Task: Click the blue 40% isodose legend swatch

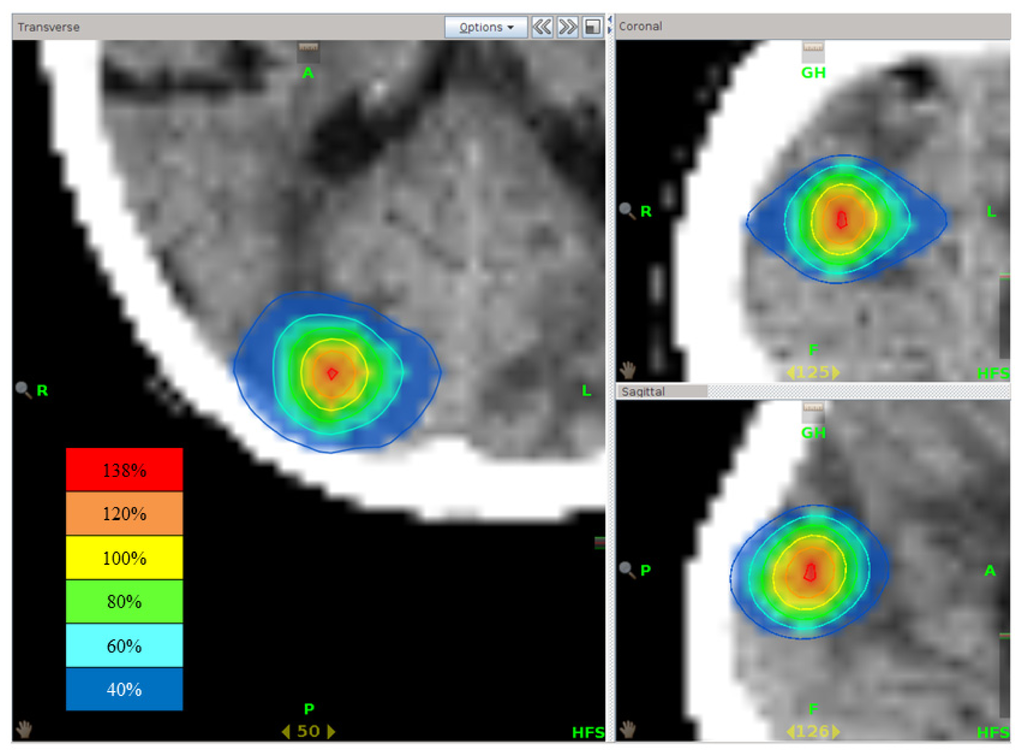Action: 124,689
